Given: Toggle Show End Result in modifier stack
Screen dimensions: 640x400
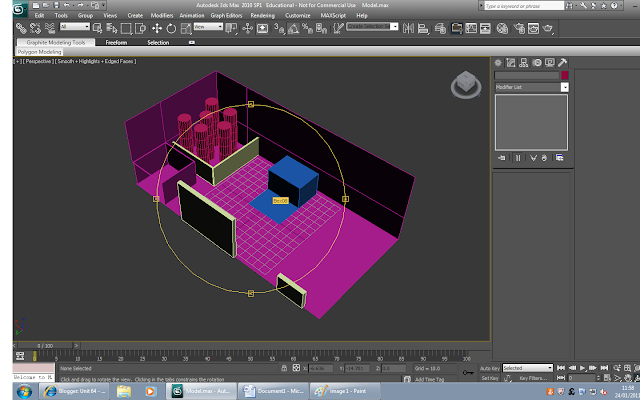Looking at the screenshot, I should (x=518, y=157).
